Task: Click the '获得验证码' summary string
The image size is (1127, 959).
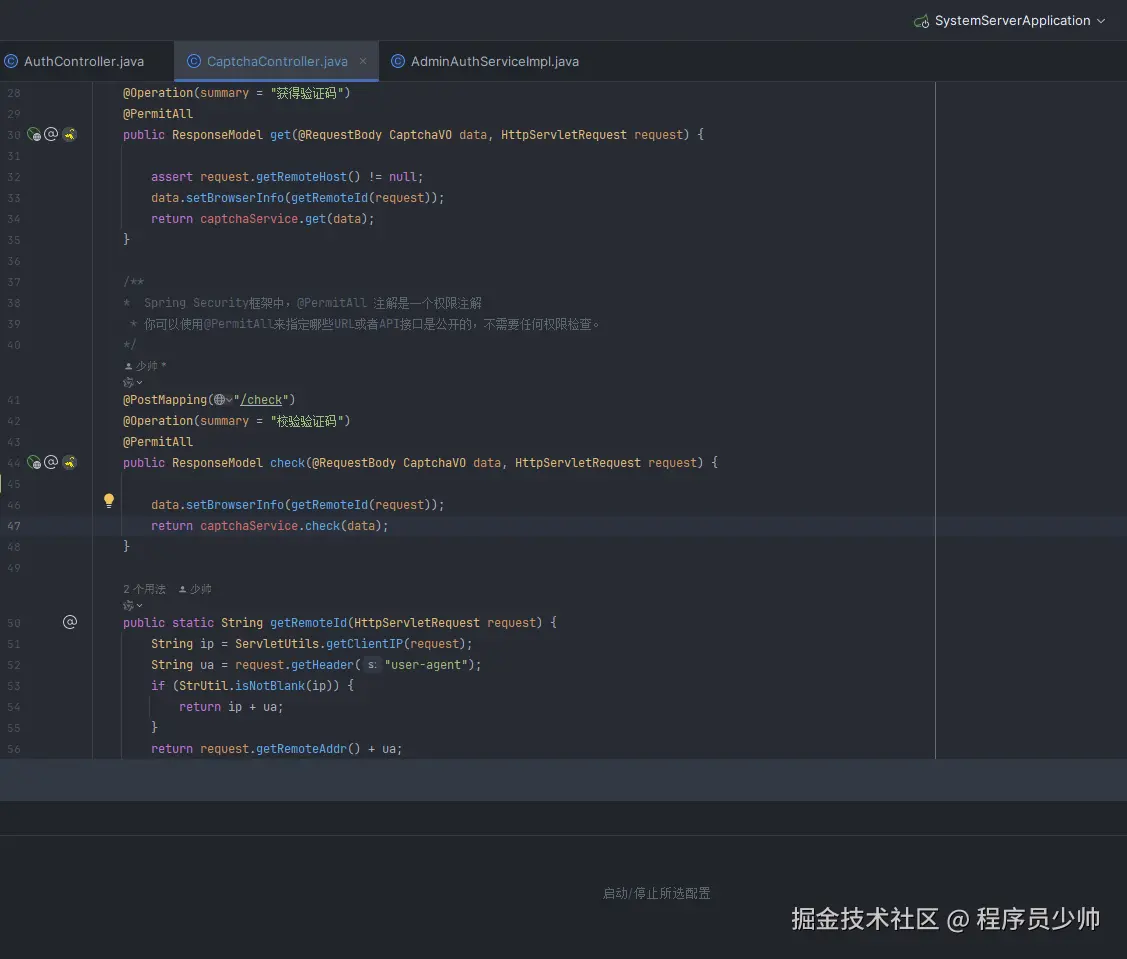Action: tap(307, 93)
